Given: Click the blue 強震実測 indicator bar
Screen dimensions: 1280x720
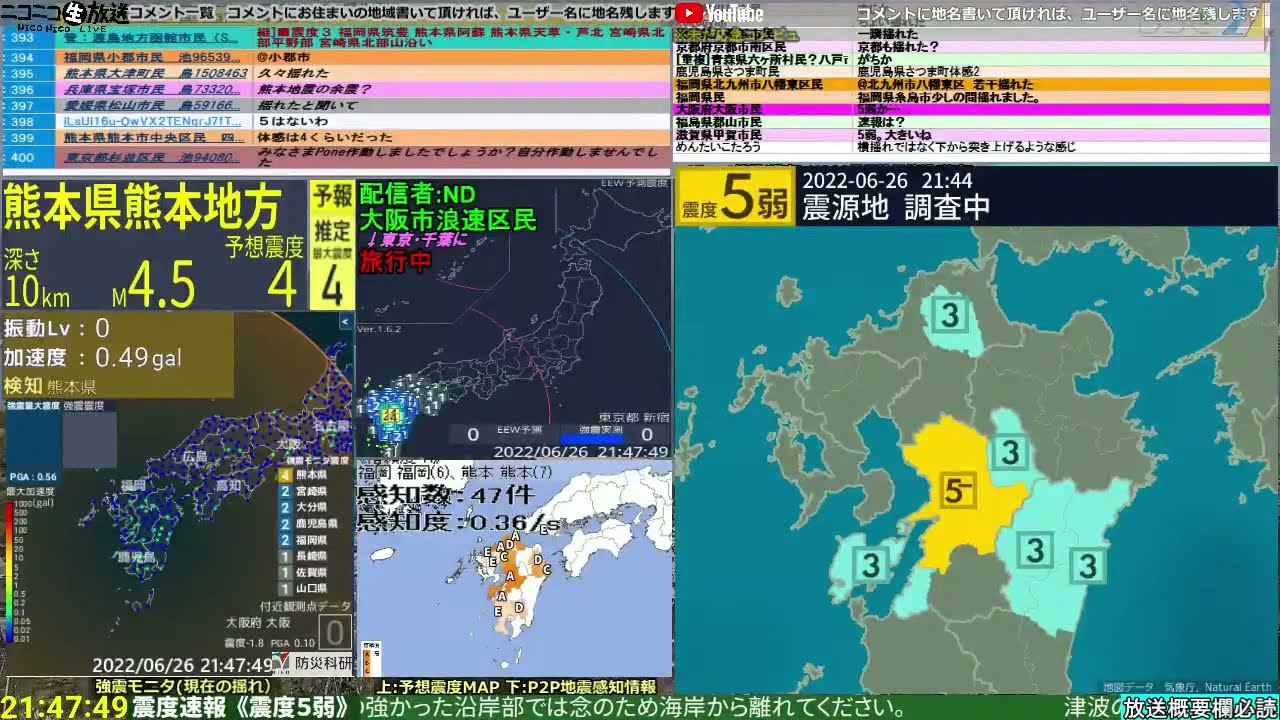Looking at the screenshot, I should click(x=591, y=438).
